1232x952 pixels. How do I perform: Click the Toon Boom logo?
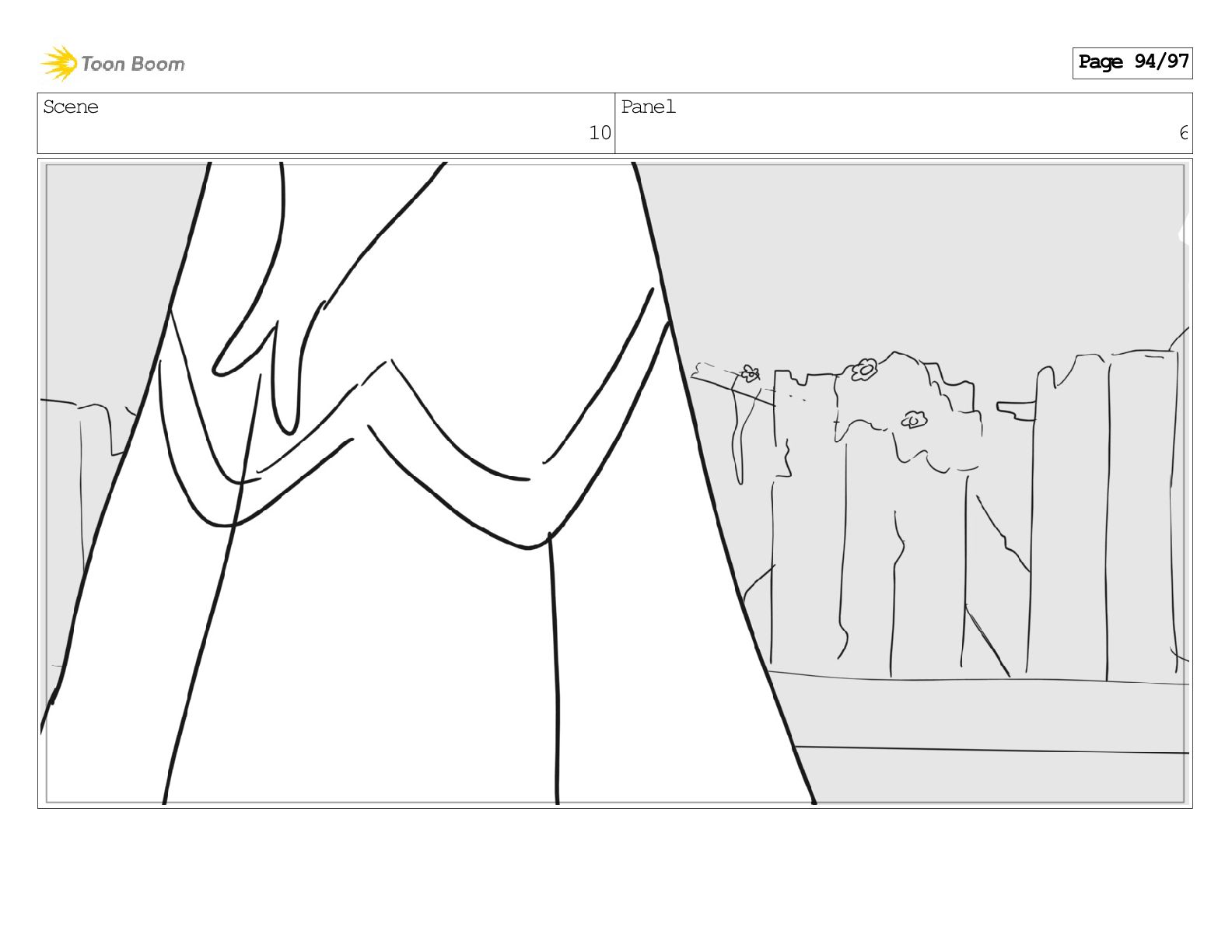click(x=113, y=63)
